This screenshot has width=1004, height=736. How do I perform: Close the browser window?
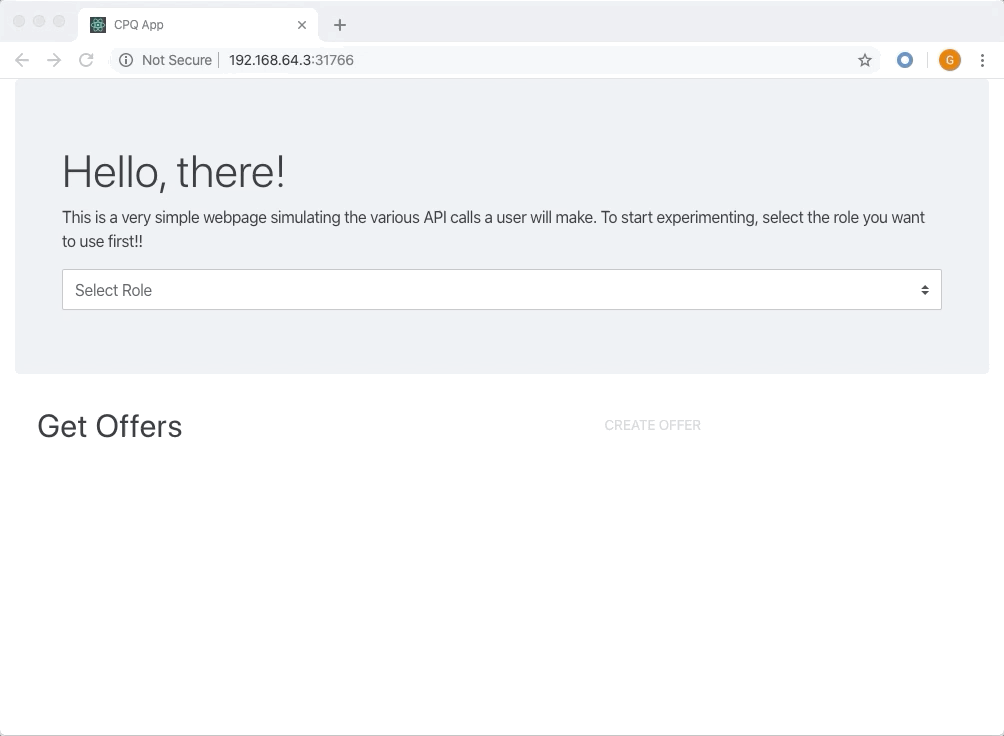pos(19,21)
